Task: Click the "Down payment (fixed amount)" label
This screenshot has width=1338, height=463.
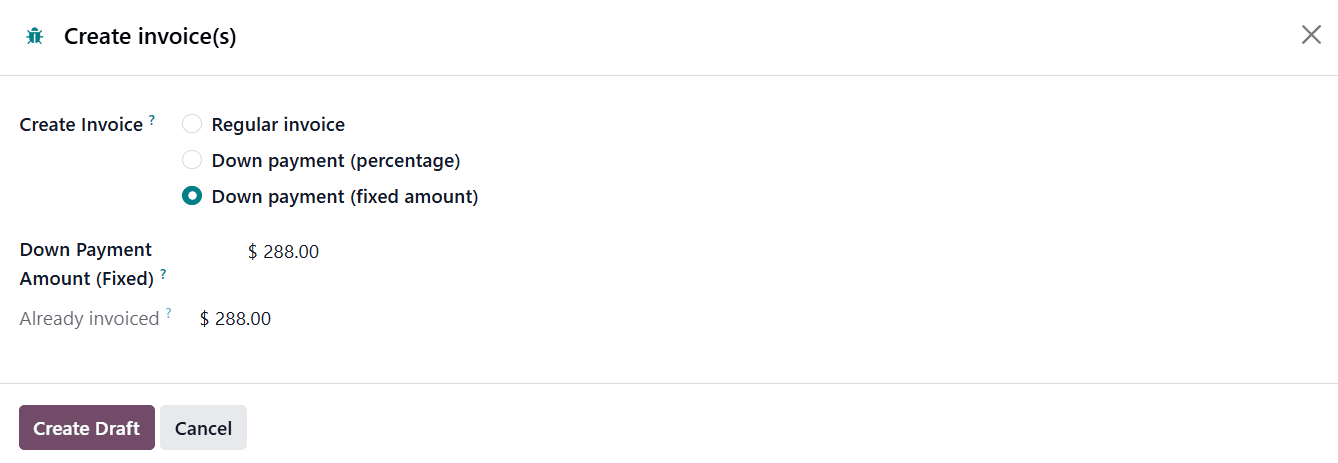Action: point(345,197)
